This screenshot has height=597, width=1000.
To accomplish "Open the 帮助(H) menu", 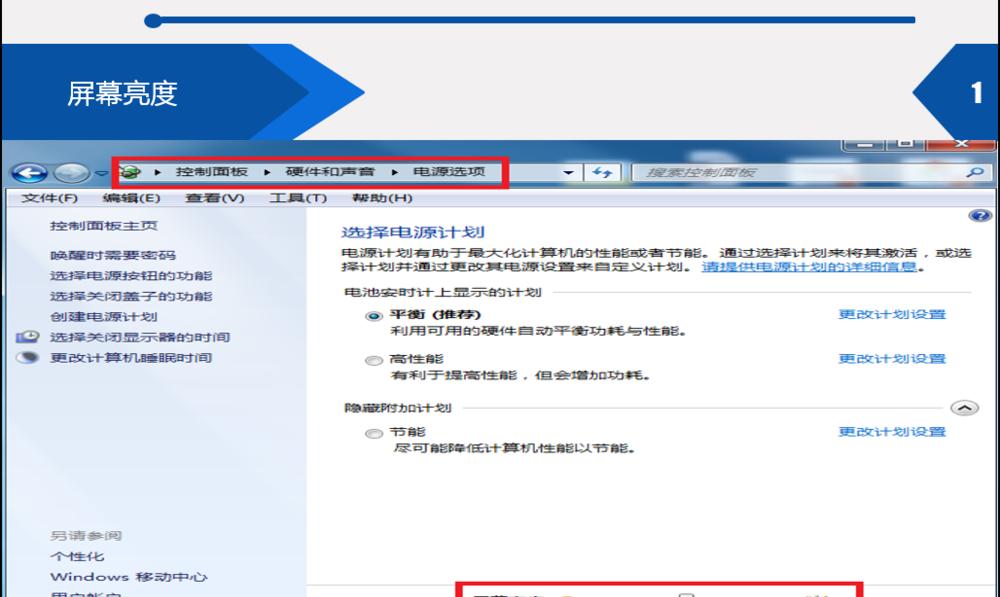I will point(382,198).
